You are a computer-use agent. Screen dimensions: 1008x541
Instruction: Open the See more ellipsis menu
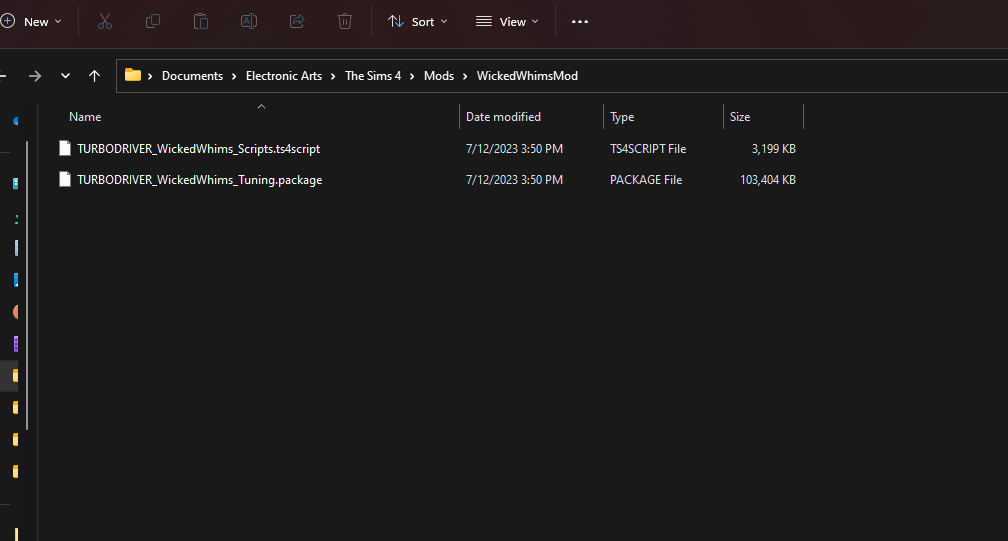click(580, 21)
